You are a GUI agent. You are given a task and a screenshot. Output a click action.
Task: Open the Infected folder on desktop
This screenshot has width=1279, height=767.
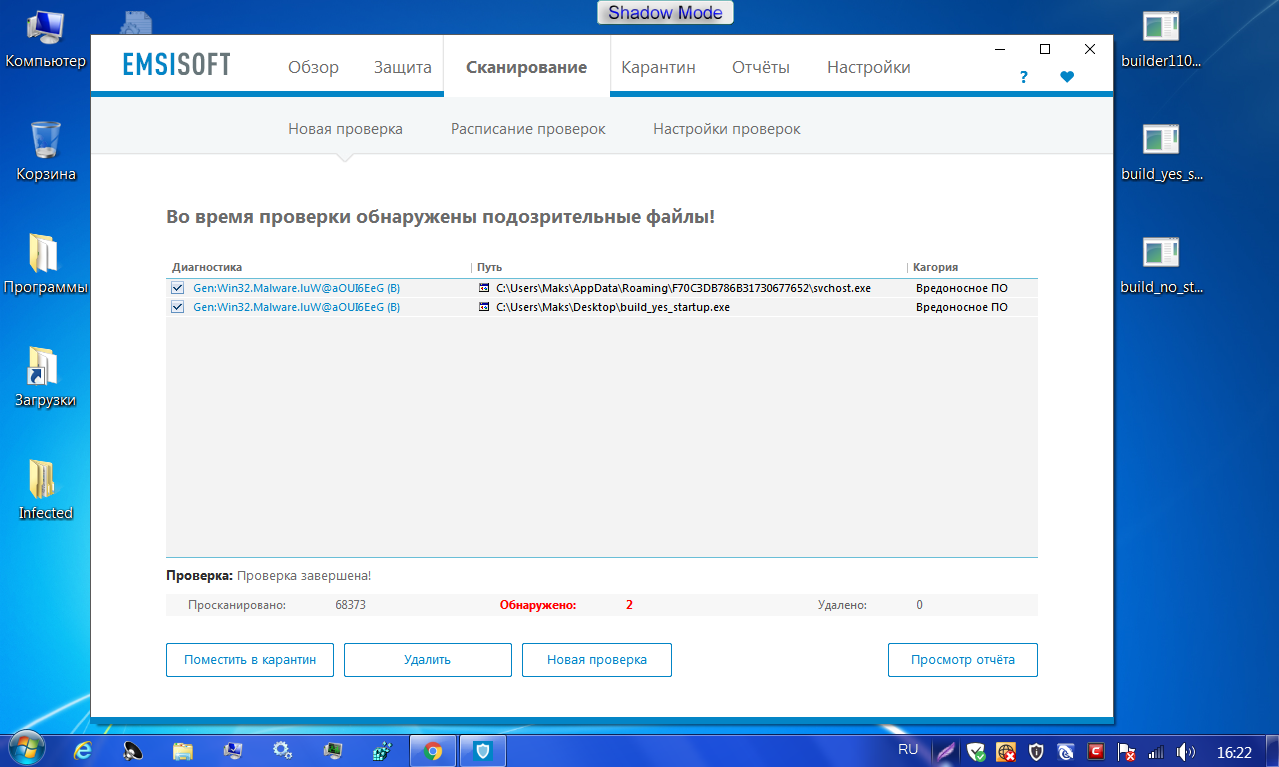(x=45, y=490)
